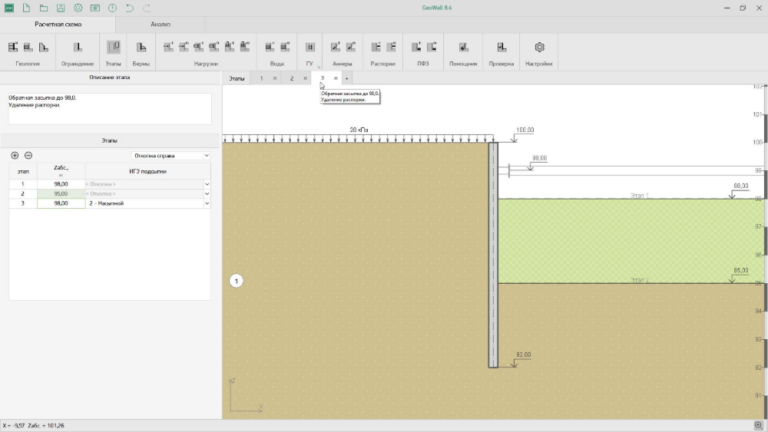The image size is (768, 432).
Task: Open the info icon in the title bar
Action: pyautogui.click(x=112, y=8)
